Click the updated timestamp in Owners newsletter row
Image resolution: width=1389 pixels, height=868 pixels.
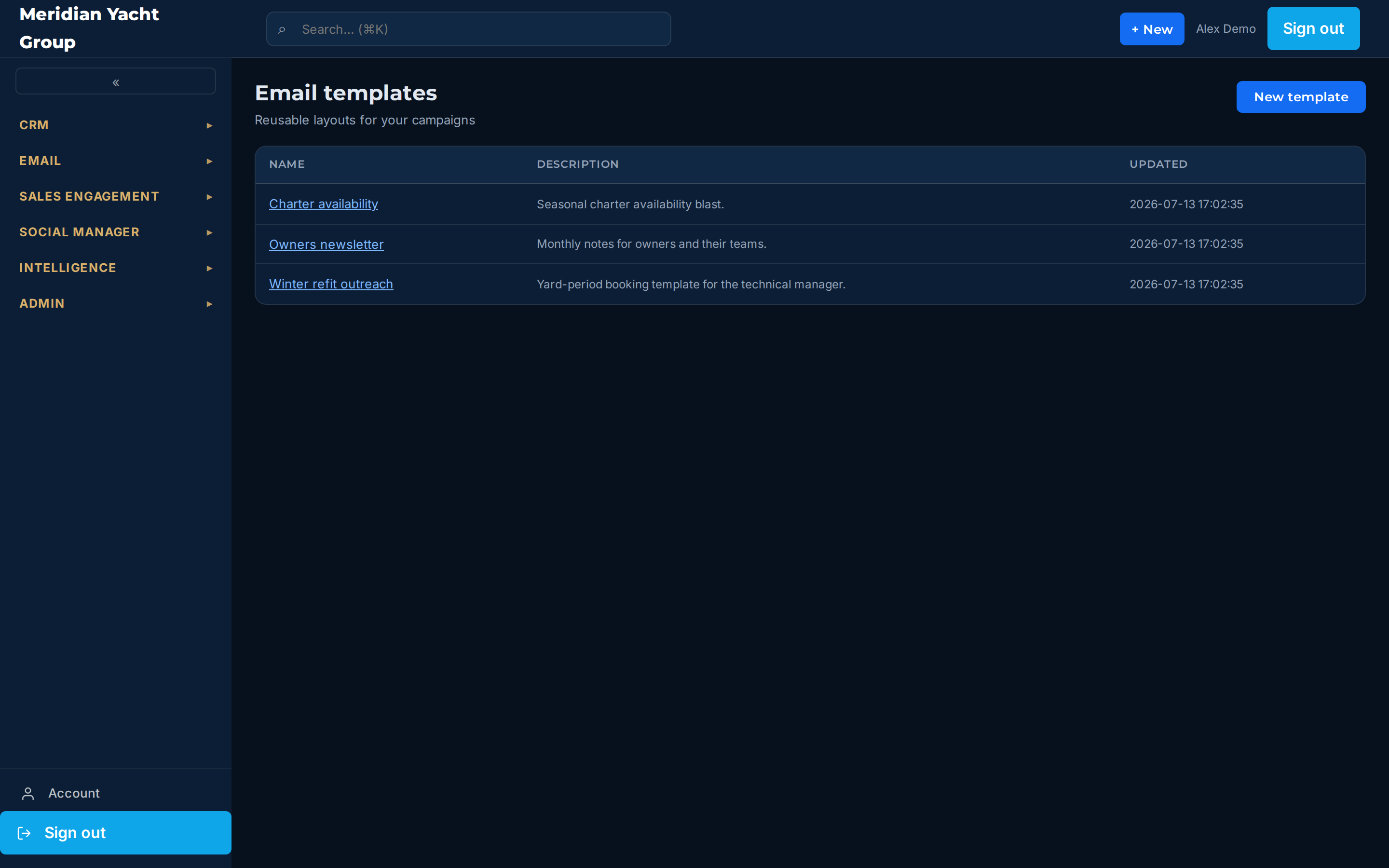coord(1186,244)
